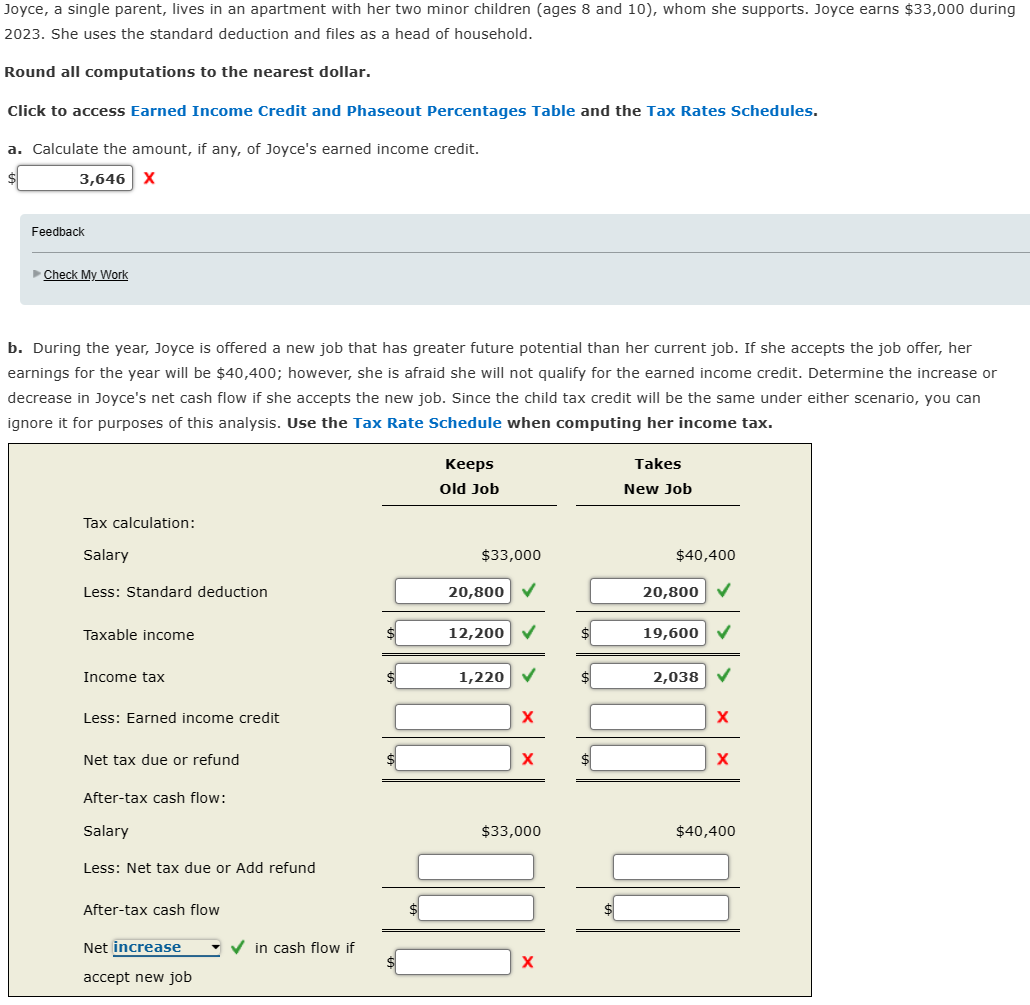The width and height of the screenshot is (1030, 1005).
Task: Click the Takes New Job income tax field
Action: click(648, 676)
